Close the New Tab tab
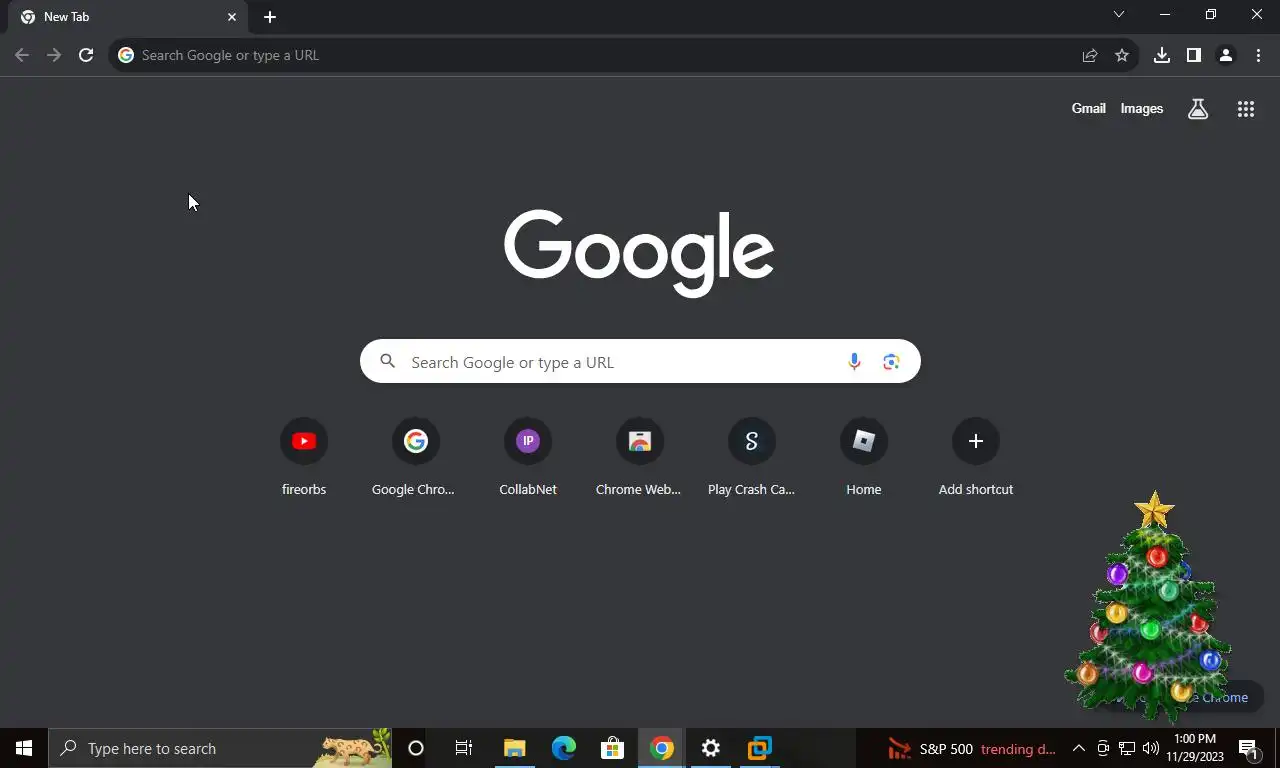This screenshot has width=1280, height=768. click(232, 17)
